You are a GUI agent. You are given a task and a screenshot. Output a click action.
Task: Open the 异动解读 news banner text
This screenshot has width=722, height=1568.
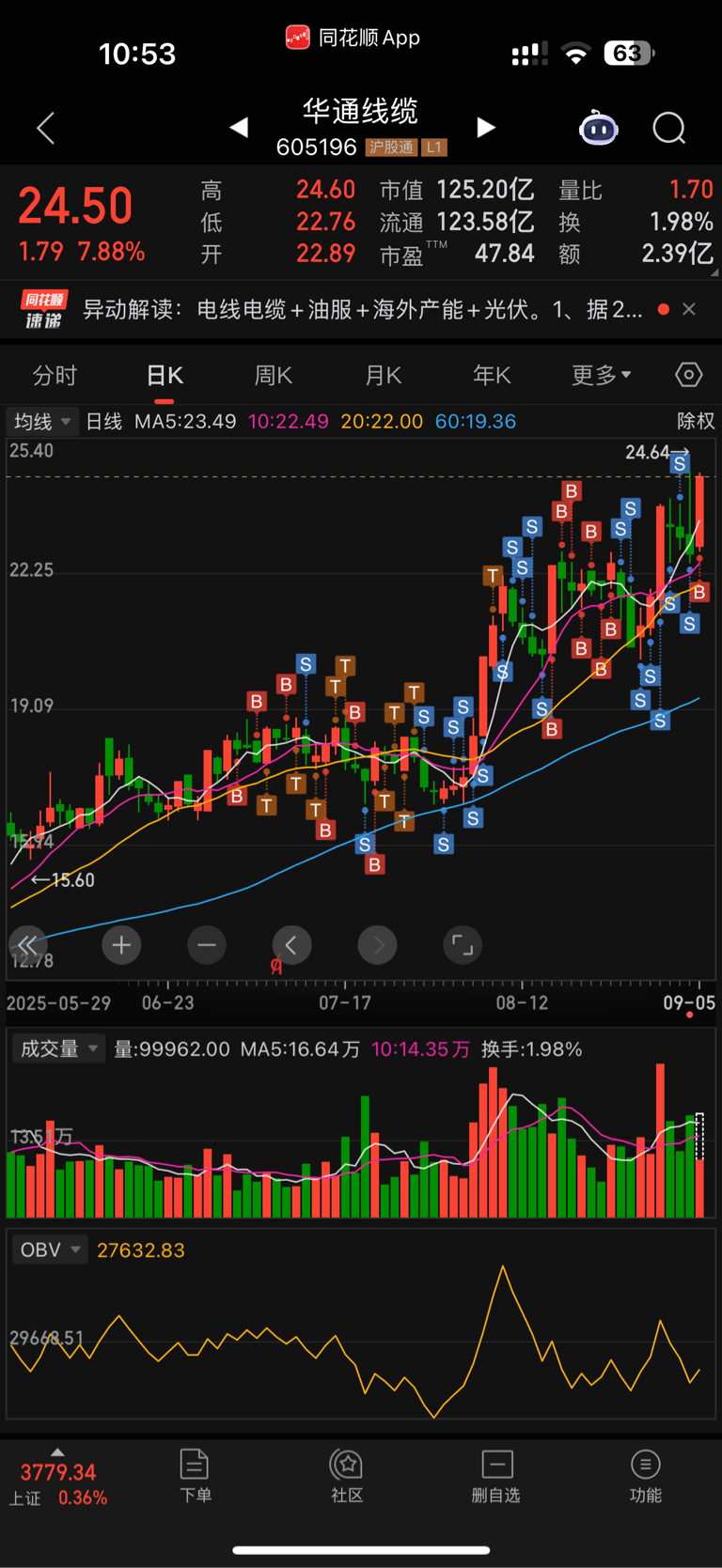coord(363,309)
